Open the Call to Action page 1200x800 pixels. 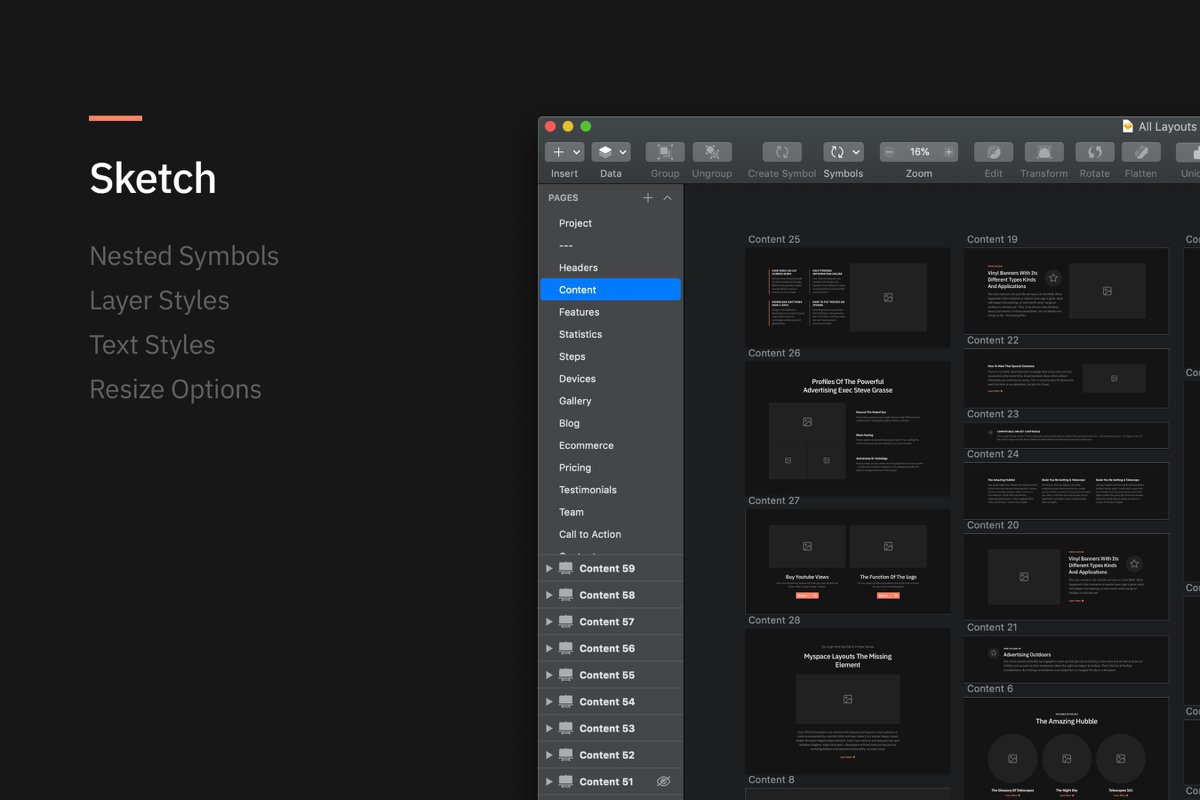coord(611,534)
